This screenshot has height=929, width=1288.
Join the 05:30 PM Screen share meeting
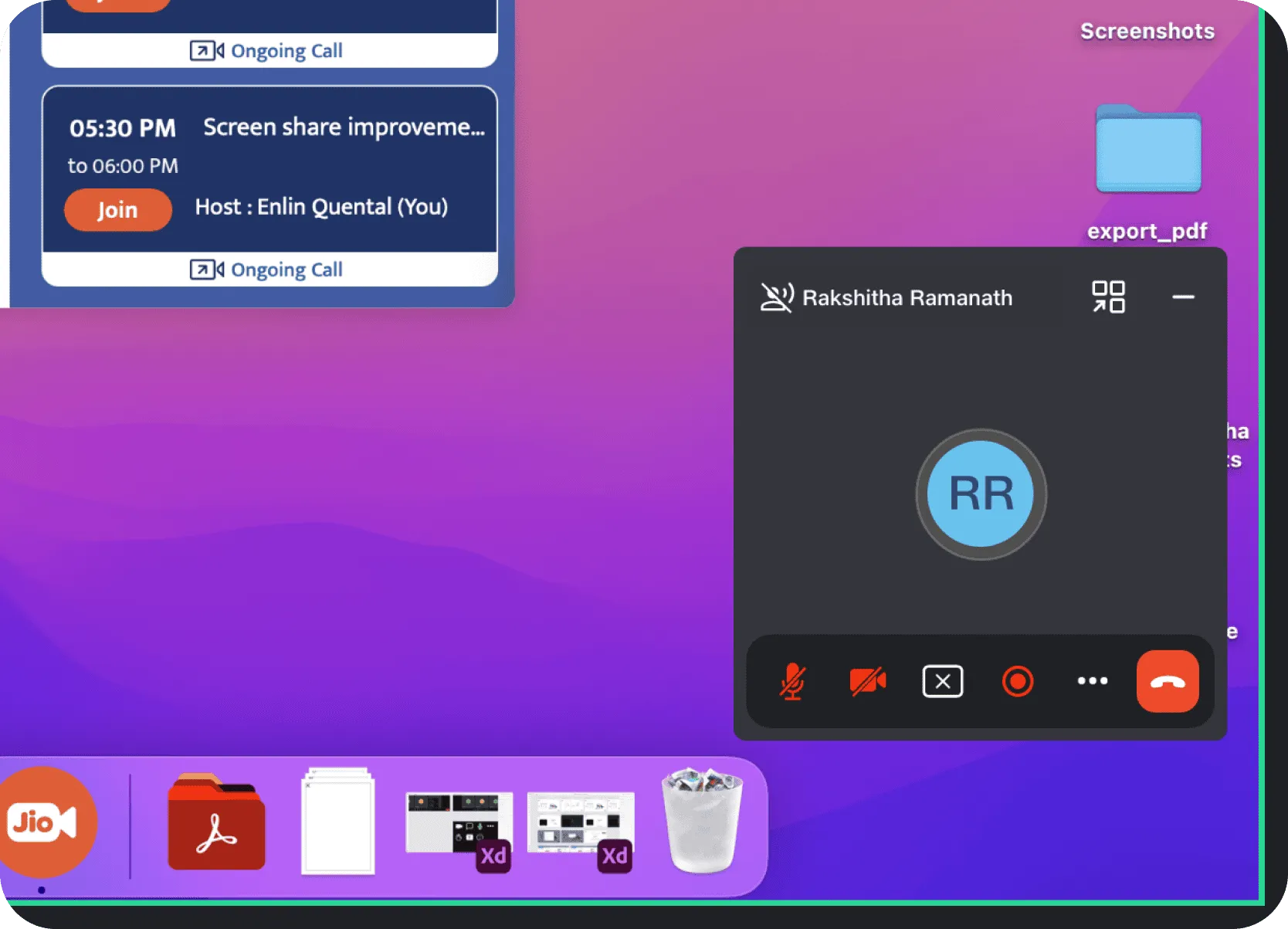point(117,210)
